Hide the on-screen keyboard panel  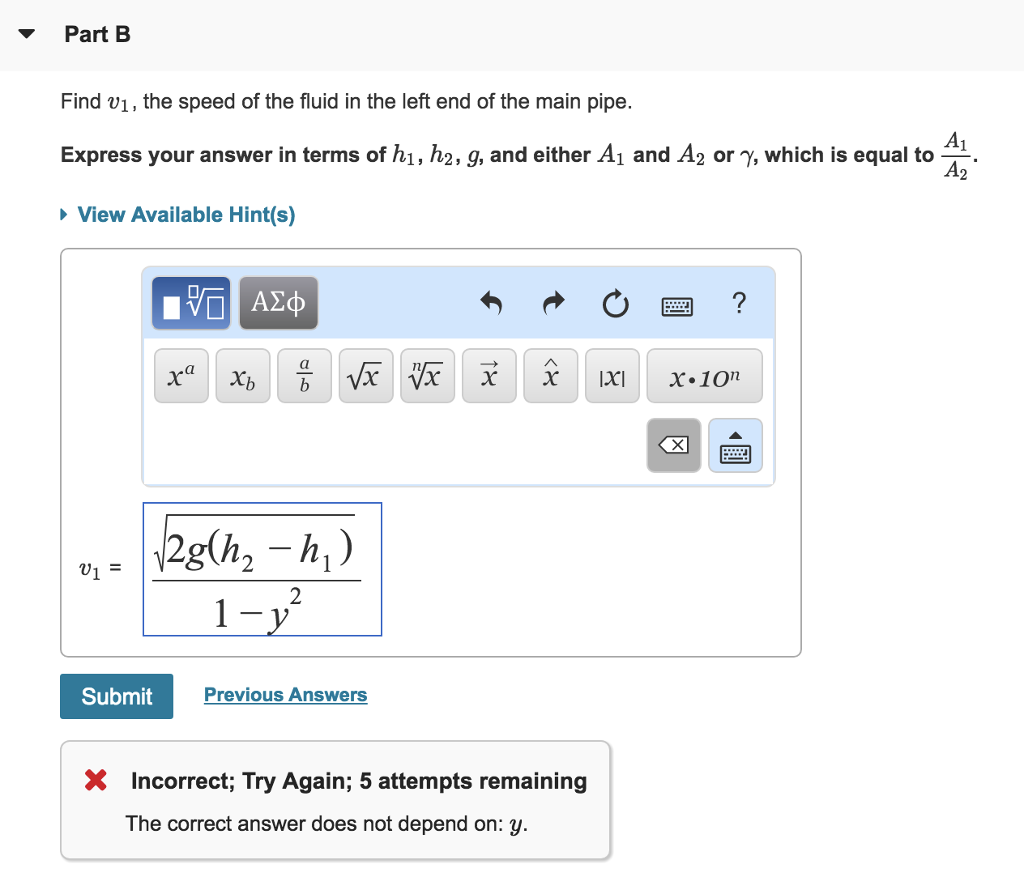point(735,445)
